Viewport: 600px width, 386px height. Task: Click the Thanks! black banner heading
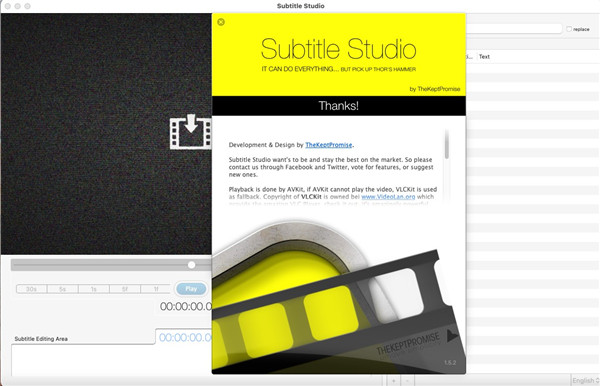(x=339, y=106)
